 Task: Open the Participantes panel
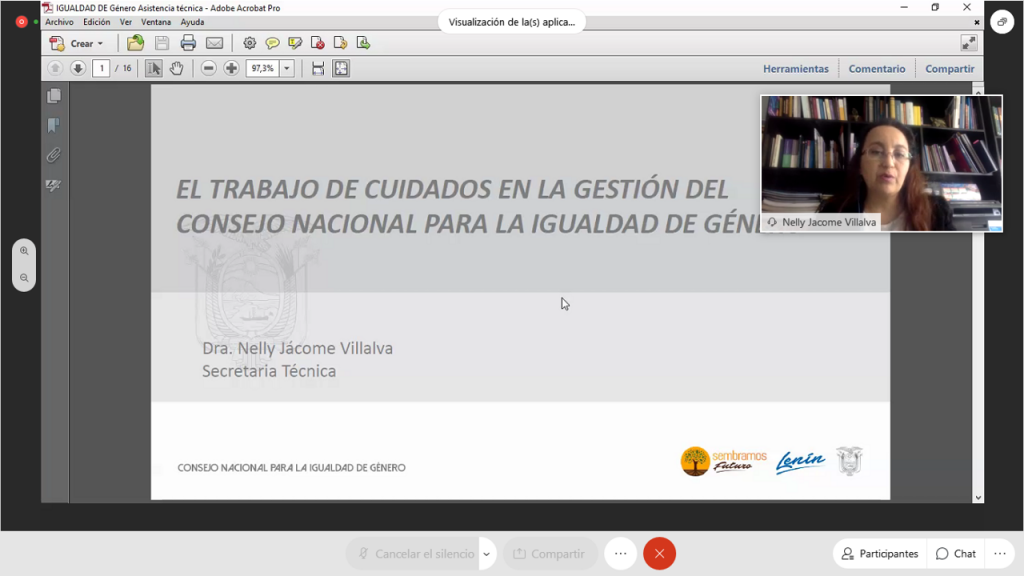click(880, 554)
